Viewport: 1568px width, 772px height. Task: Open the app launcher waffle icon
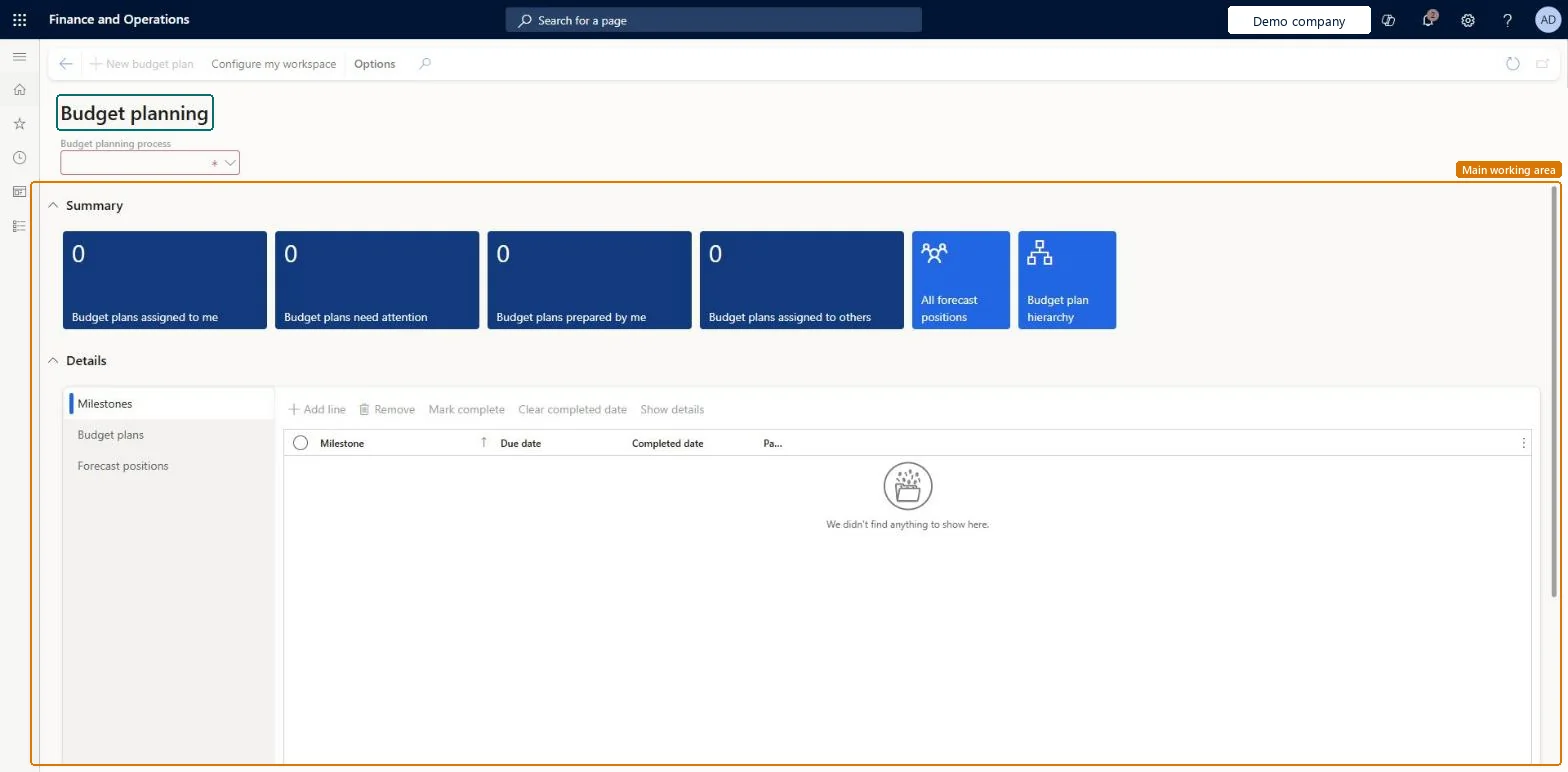(x=19, y=20)
